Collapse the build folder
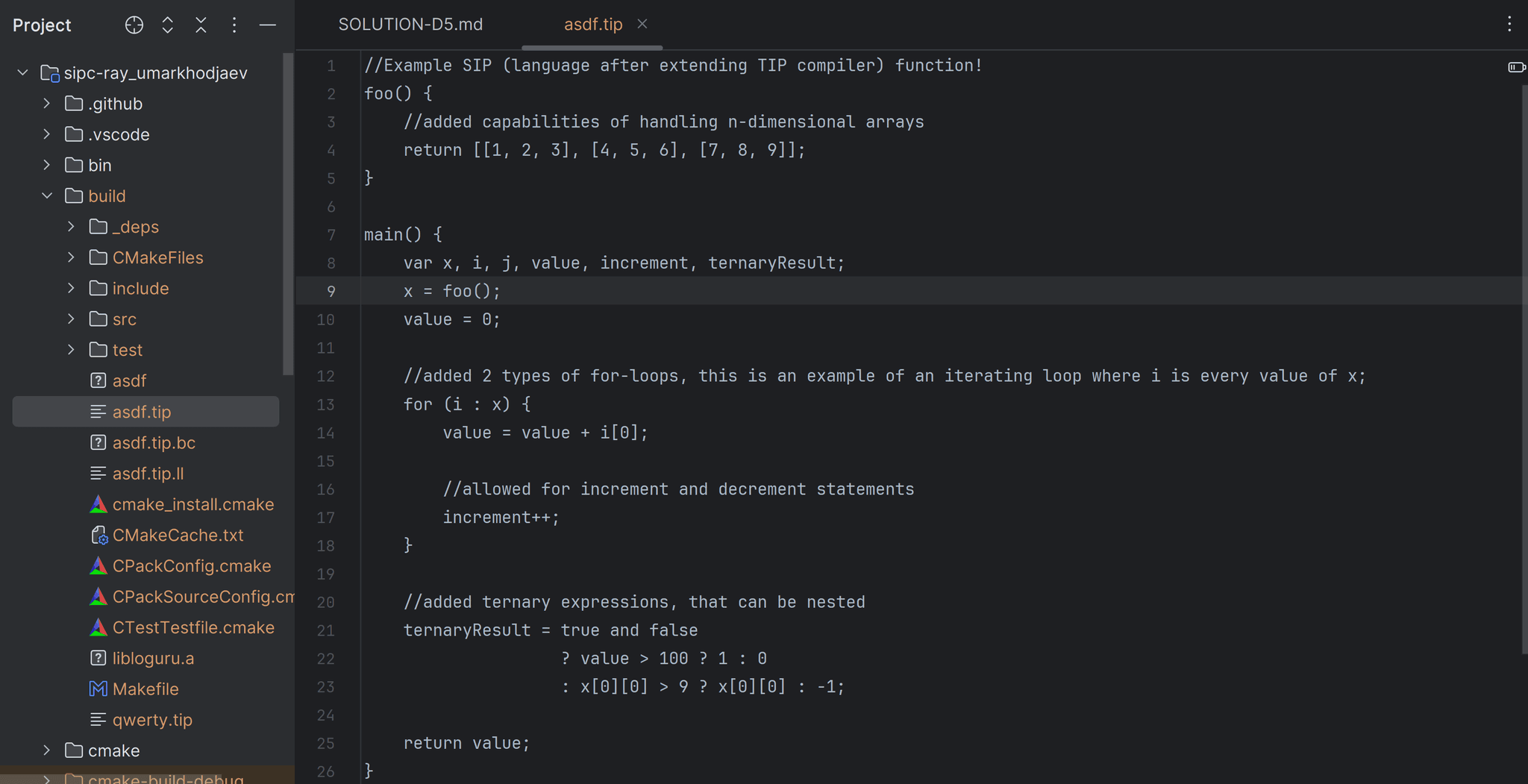 (47, 196)
